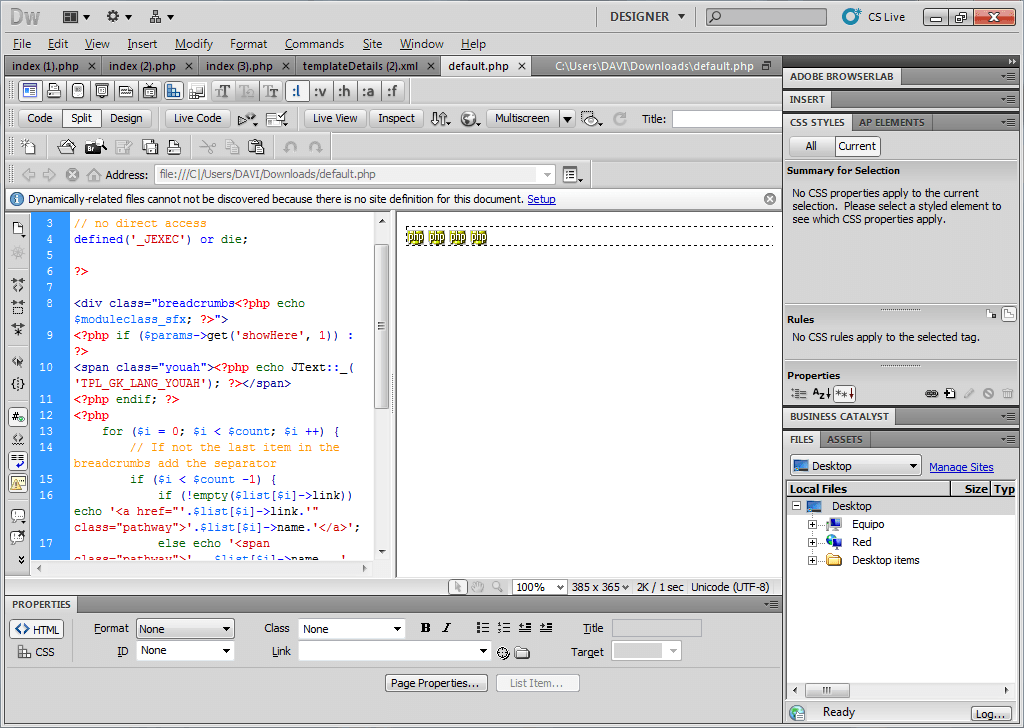Toggle Live Code button
This screenshot has width=1024, height=728.
click(x=197, y=118)
